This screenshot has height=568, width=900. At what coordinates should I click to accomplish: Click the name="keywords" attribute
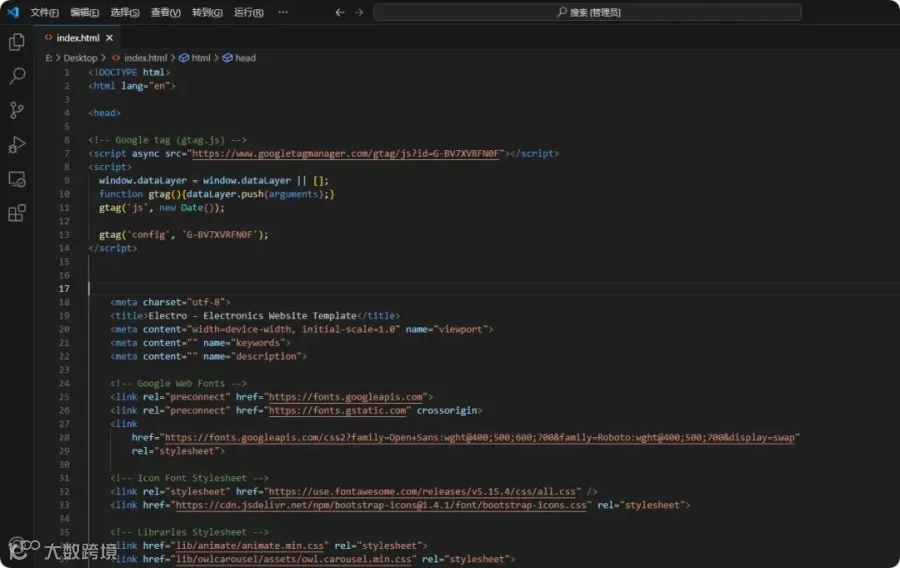click(x=244, y=343)
